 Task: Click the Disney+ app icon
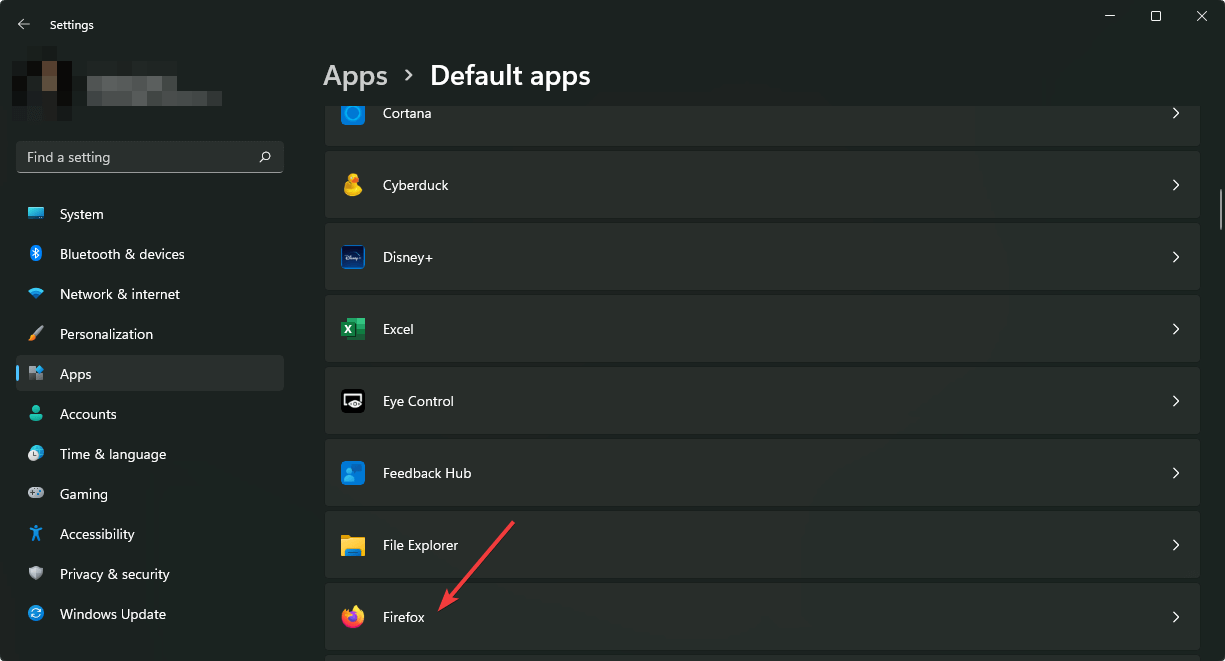pyautogui.click(x=353, y=257)
